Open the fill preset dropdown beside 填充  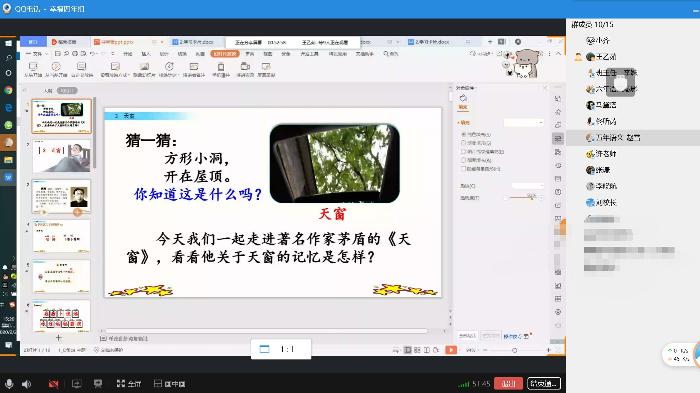(x=524, y=122)
